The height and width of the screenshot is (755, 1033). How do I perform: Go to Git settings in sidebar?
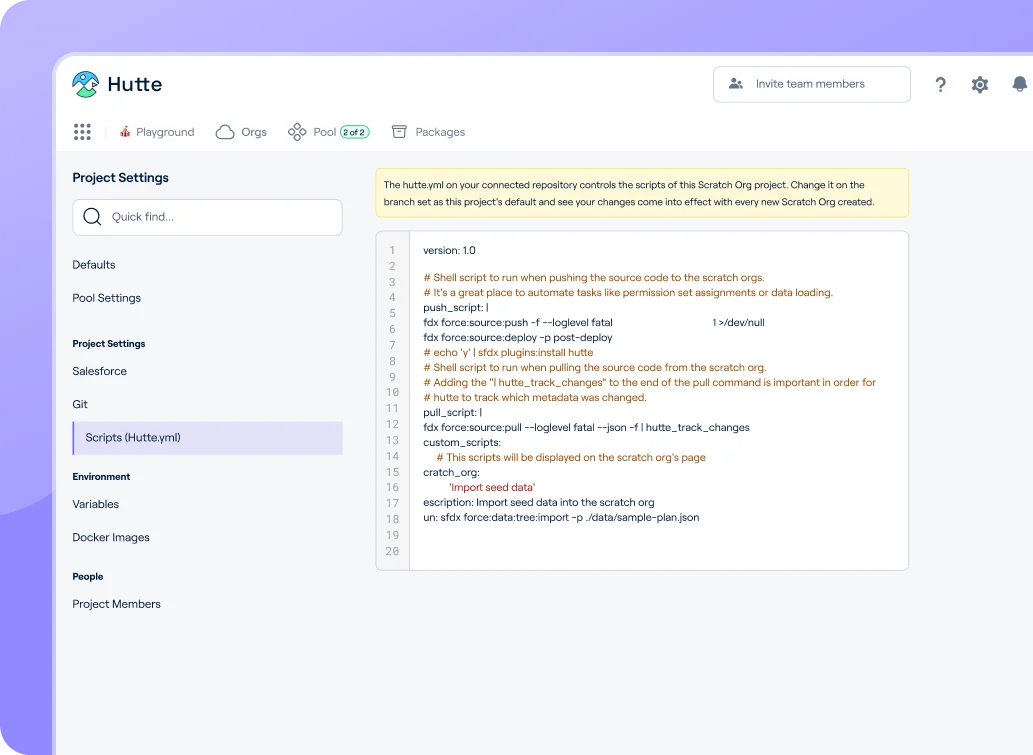(80, 404)
